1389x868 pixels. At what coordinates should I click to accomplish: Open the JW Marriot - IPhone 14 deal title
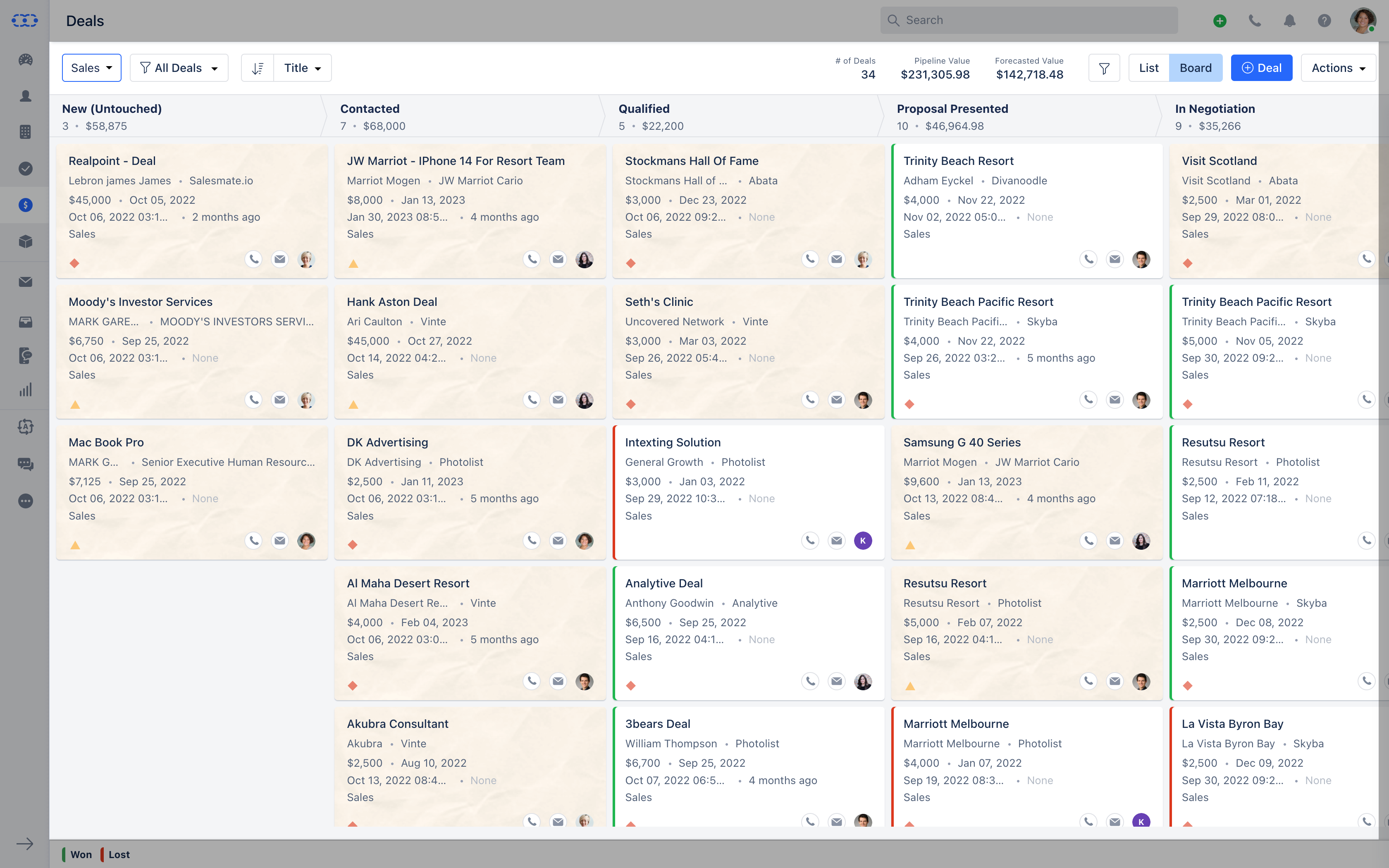pyautogui.click(x=456, y=161)
